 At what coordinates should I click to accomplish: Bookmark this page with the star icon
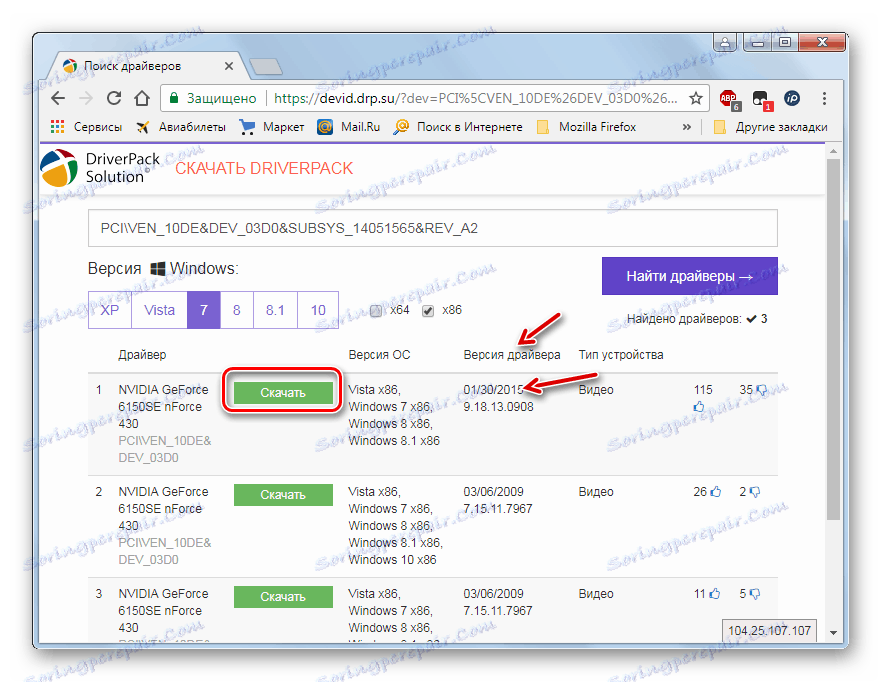pos(696,98)
